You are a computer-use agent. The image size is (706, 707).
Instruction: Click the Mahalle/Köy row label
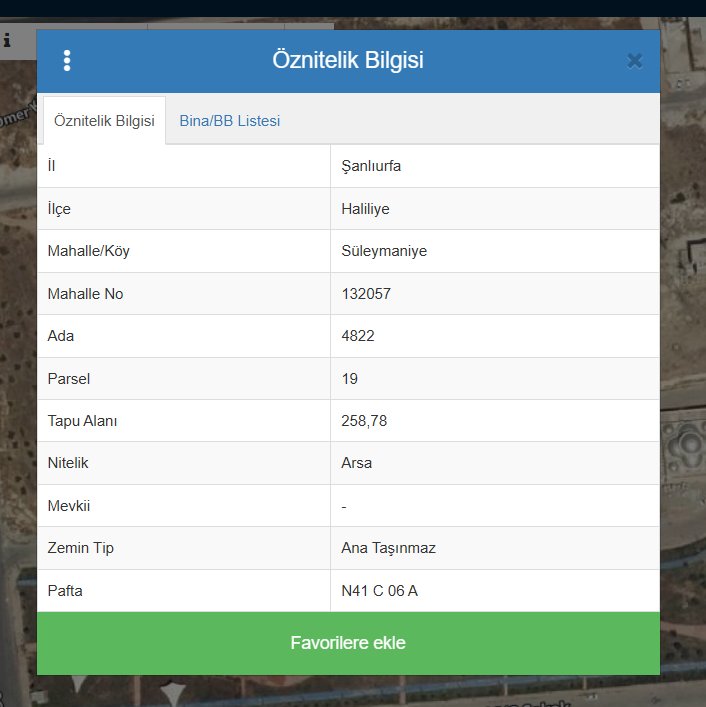tap(88, 251)
